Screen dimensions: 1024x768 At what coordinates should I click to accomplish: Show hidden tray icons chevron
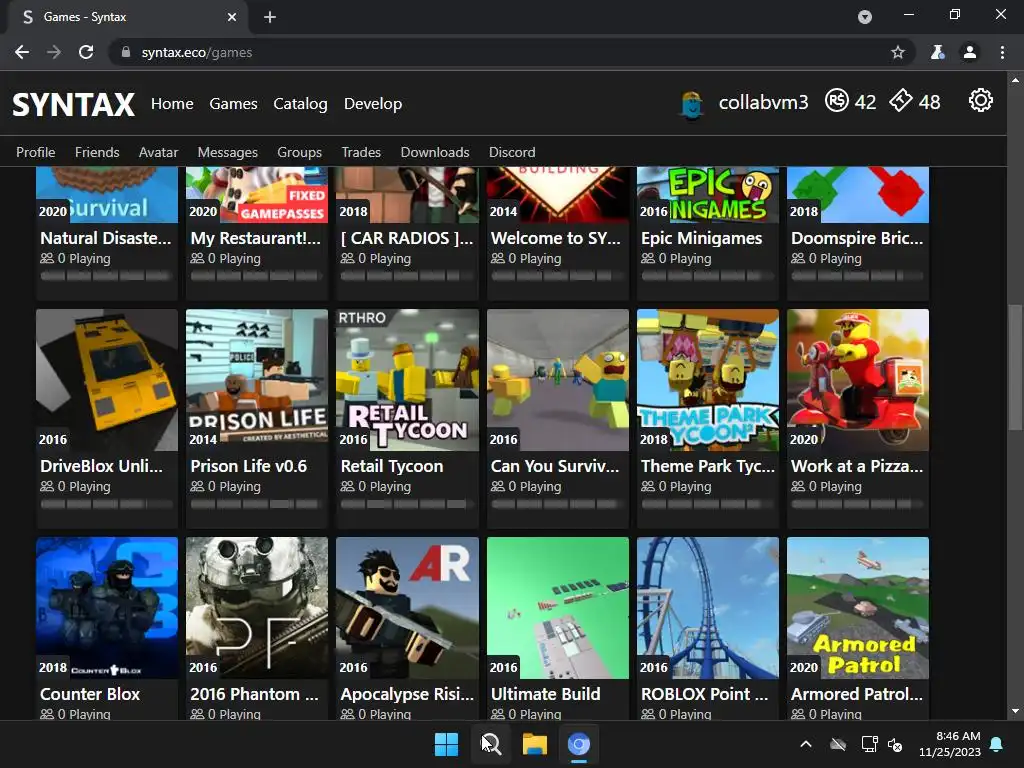(x=806, y=744)
